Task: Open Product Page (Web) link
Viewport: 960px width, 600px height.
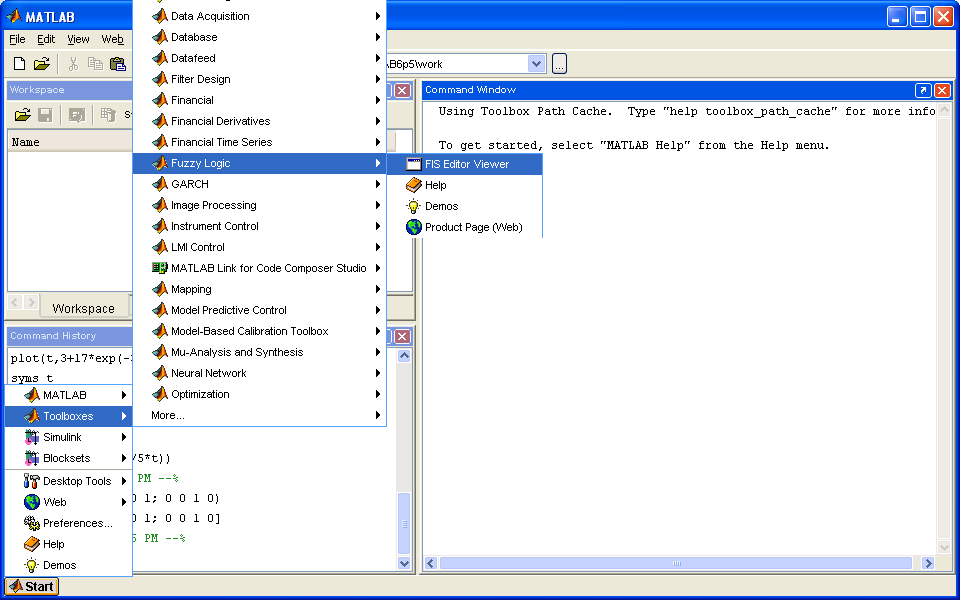Action: point(465,227)
